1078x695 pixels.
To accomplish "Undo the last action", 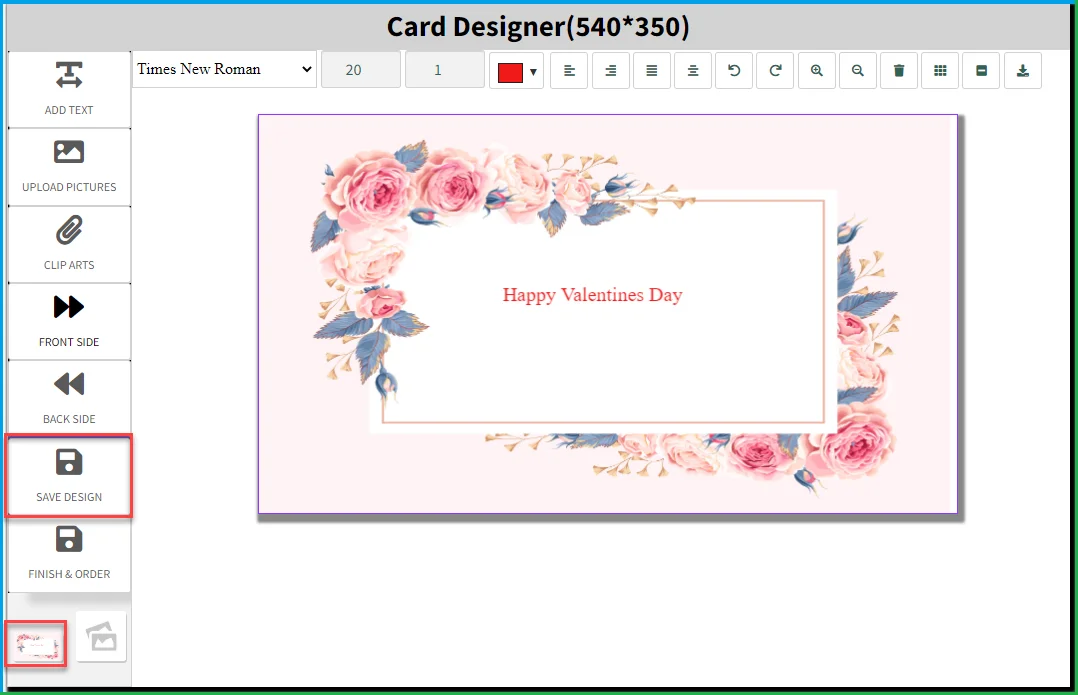I will tap(734, 70).
